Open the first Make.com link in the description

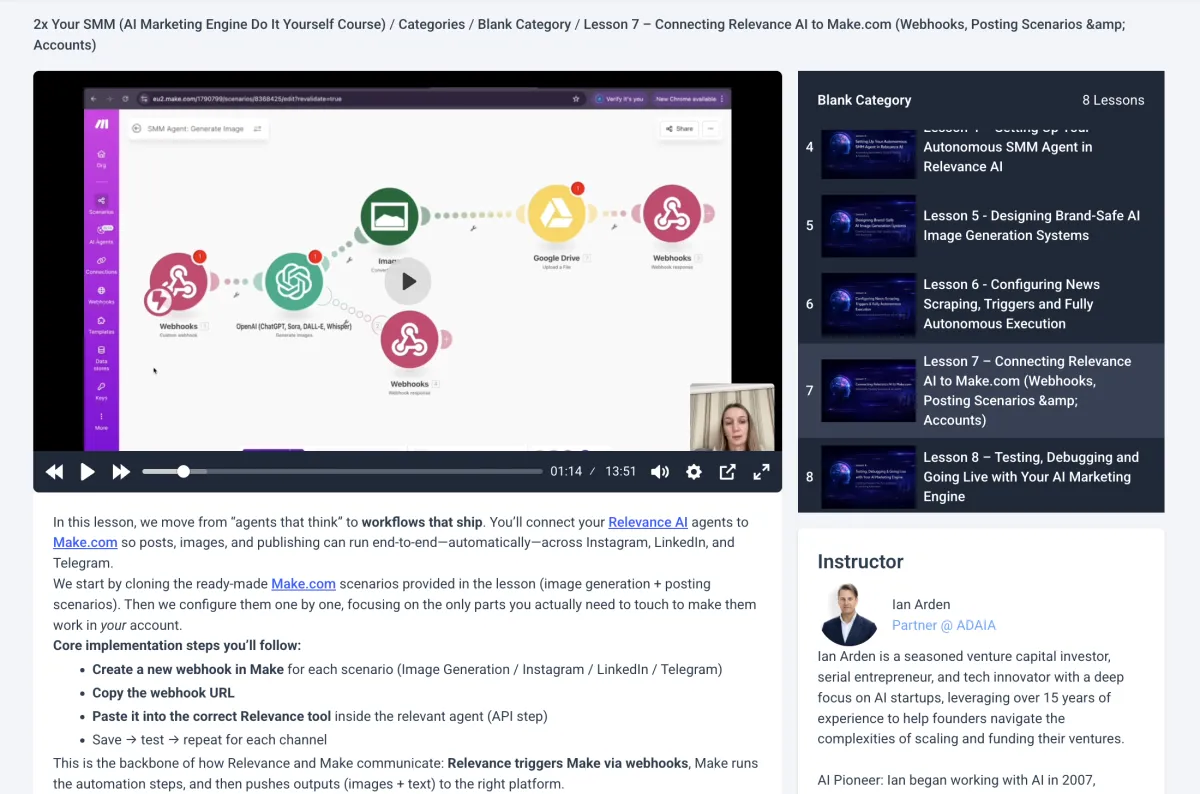click(85, 542)
